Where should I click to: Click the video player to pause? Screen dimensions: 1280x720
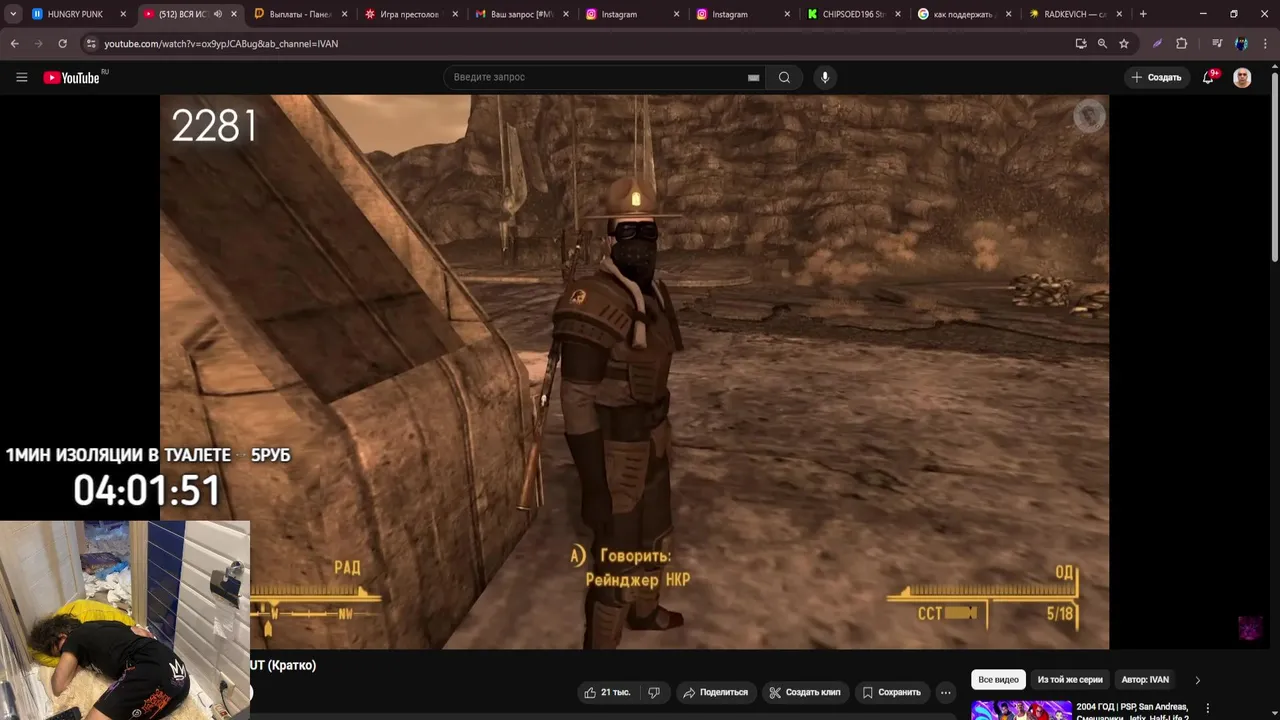click(x=634, y=372)
